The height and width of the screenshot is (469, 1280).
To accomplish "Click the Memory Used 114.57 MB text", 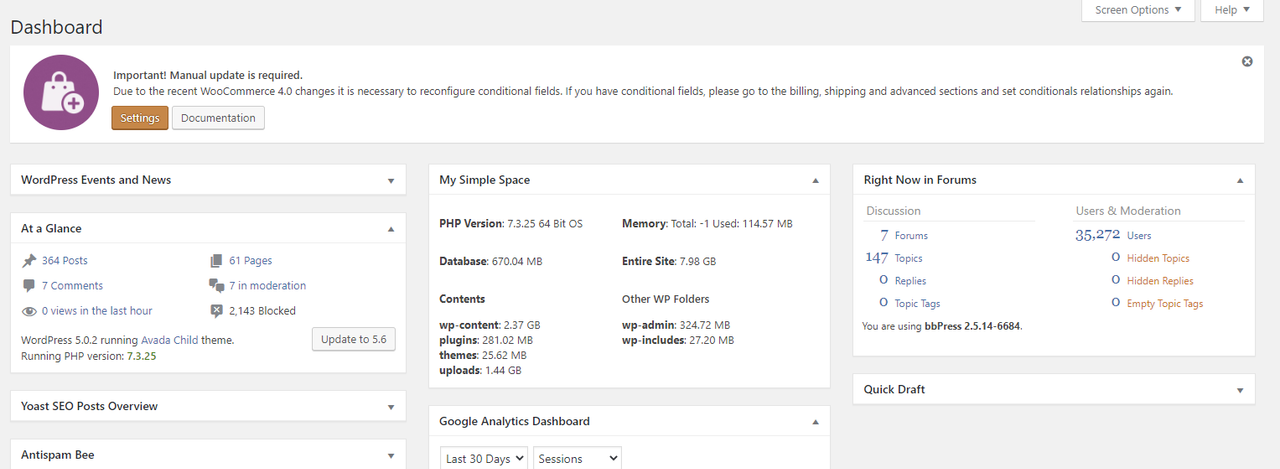I will (707, 224).
